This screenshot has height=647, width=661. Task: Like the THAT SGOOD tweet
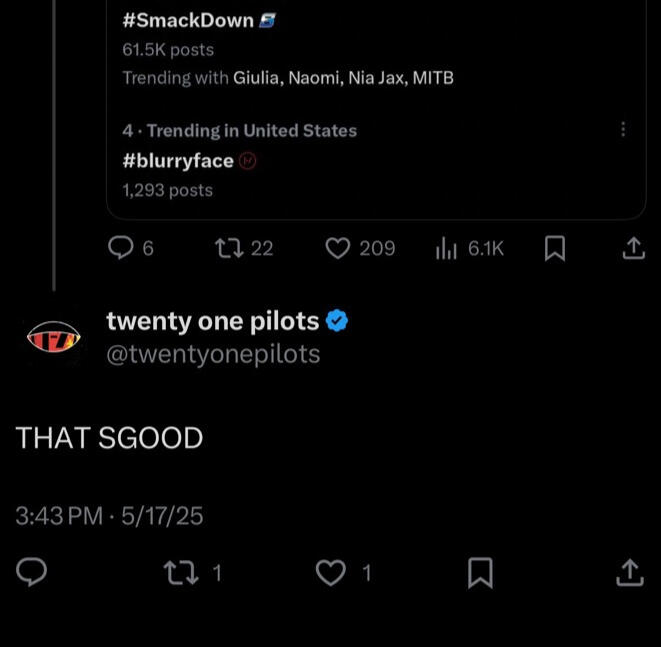[x=330, y=572]
